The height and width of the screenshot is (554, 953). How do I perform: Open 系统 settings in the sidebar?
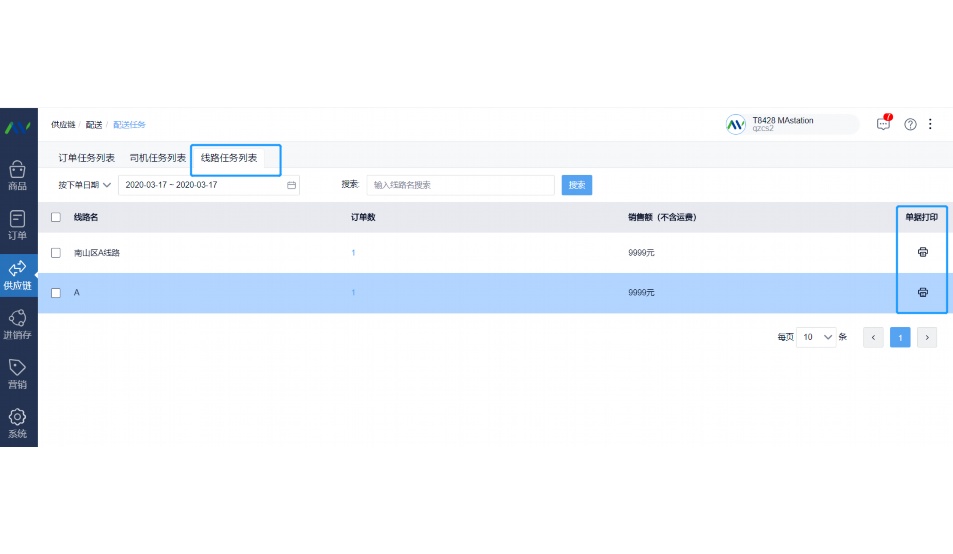(17, 423)
